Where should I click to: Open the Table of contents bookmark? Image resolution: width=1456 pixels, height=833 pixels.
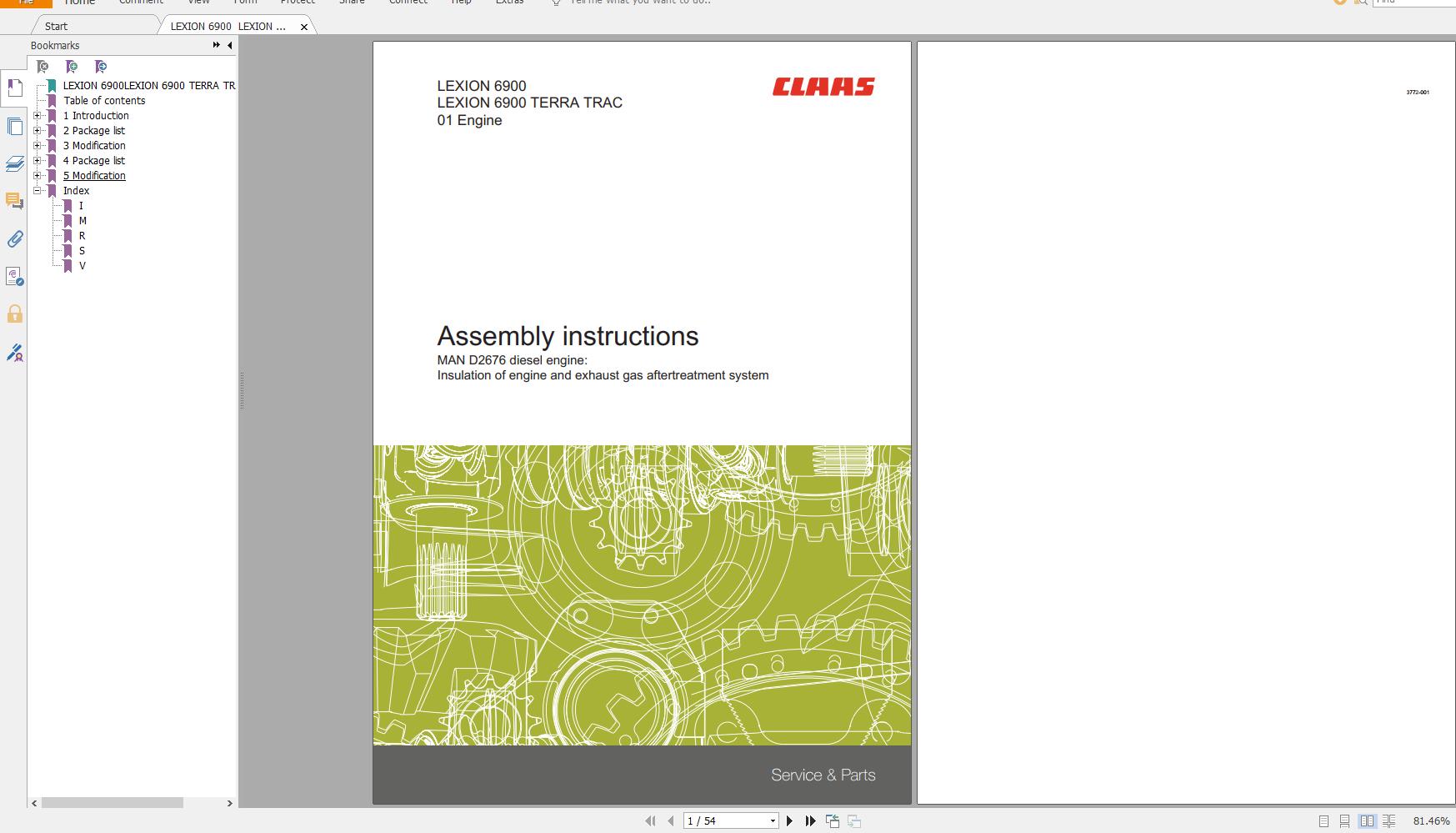(x=104, y=101)
